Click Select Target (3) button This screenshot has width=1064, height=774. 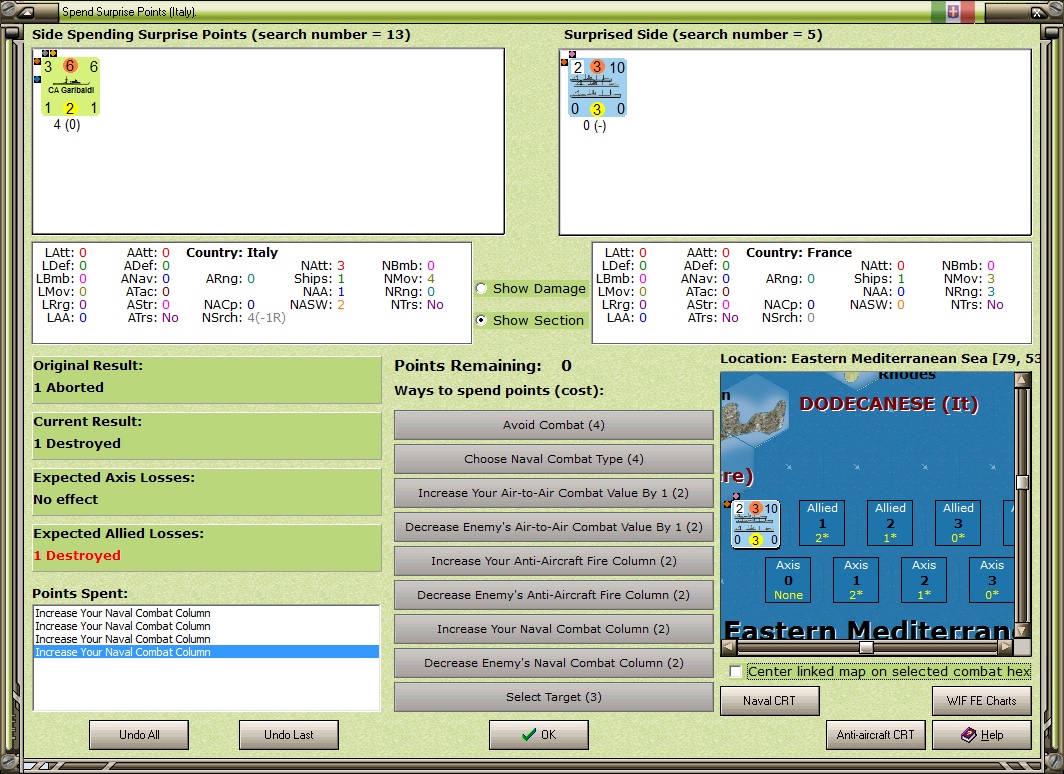pyautogui.click(x=554, y=697)
